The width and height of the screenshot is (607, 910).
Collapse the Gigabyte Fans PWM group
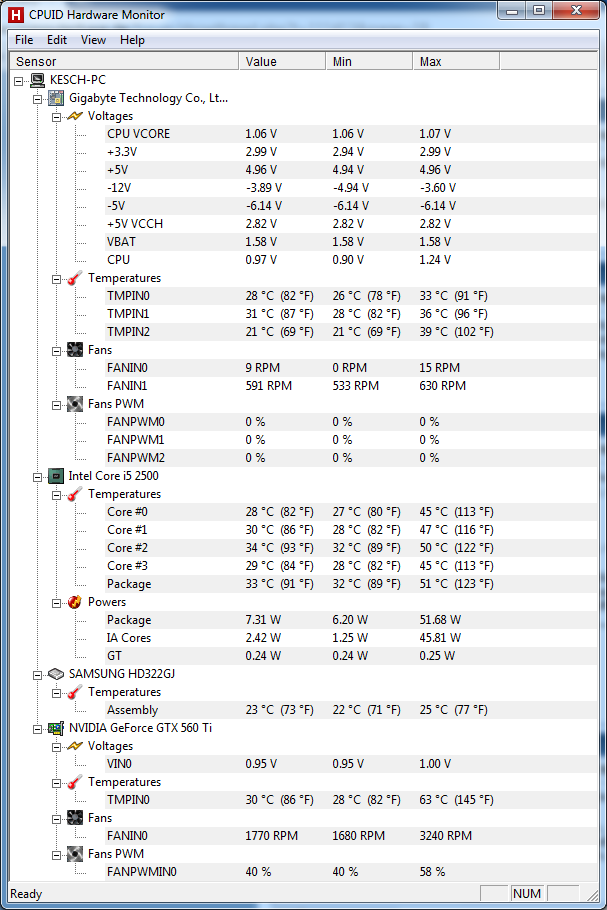[x=56, y=405]
